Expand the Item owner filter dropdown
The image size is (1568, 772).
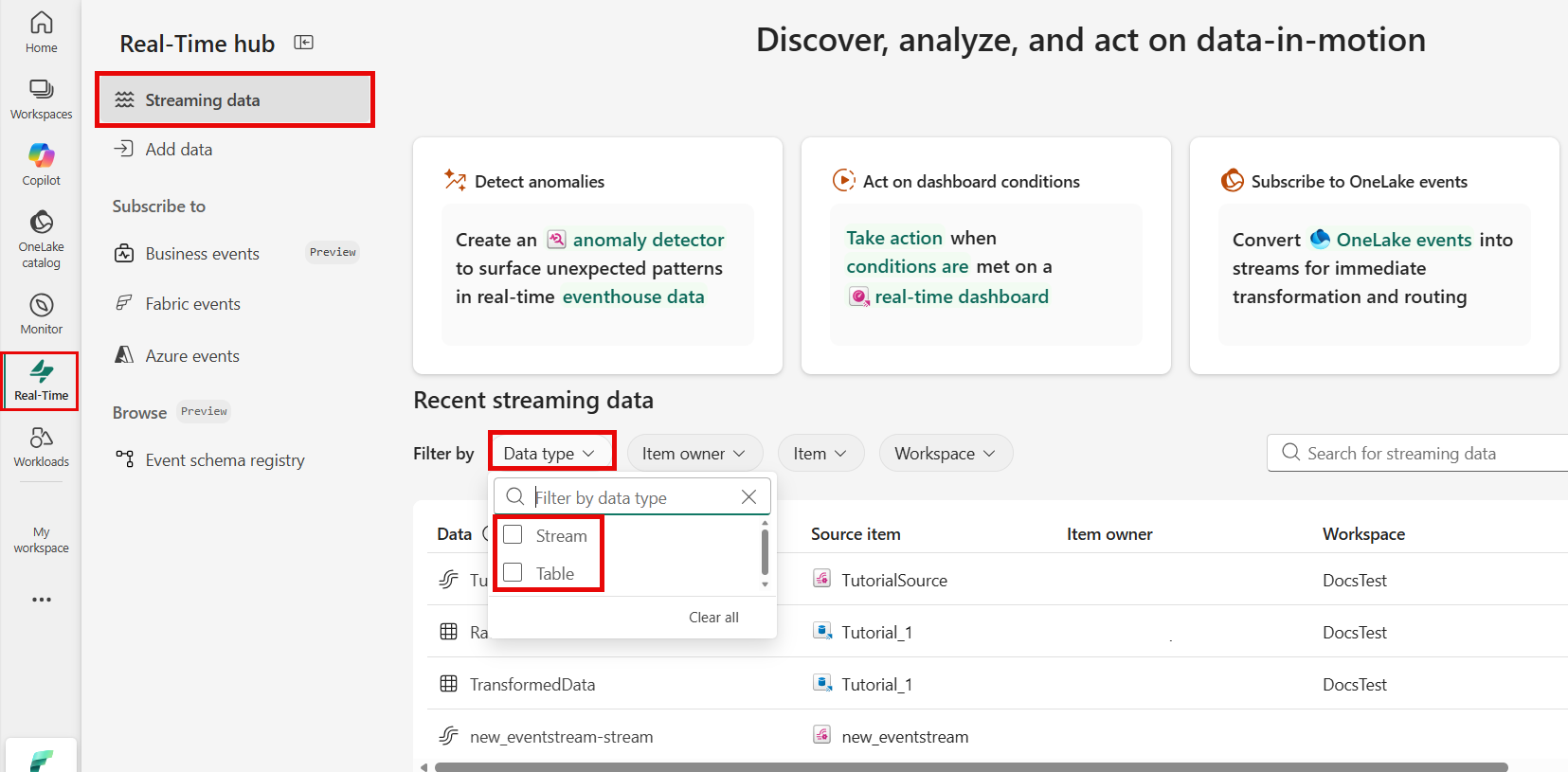click(693, 454)
